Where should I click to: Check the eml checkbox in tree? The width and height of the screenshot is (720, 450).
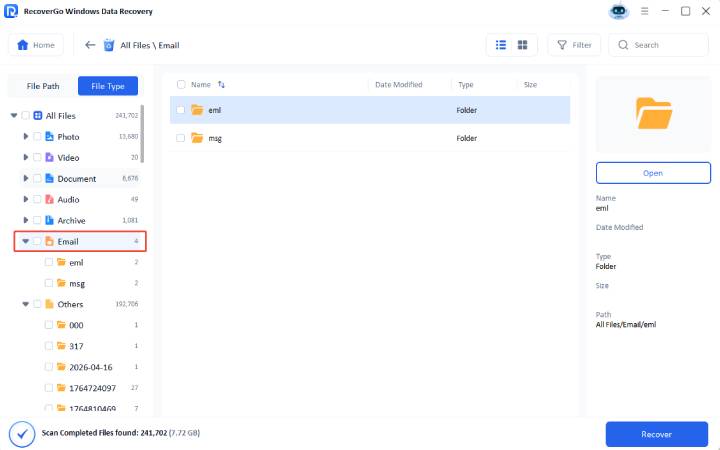(49, 262)
